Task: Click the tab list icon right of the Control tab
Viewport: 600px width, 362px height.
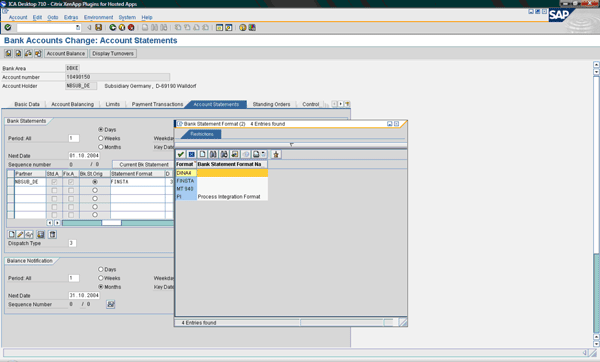Action: [347, 104]
